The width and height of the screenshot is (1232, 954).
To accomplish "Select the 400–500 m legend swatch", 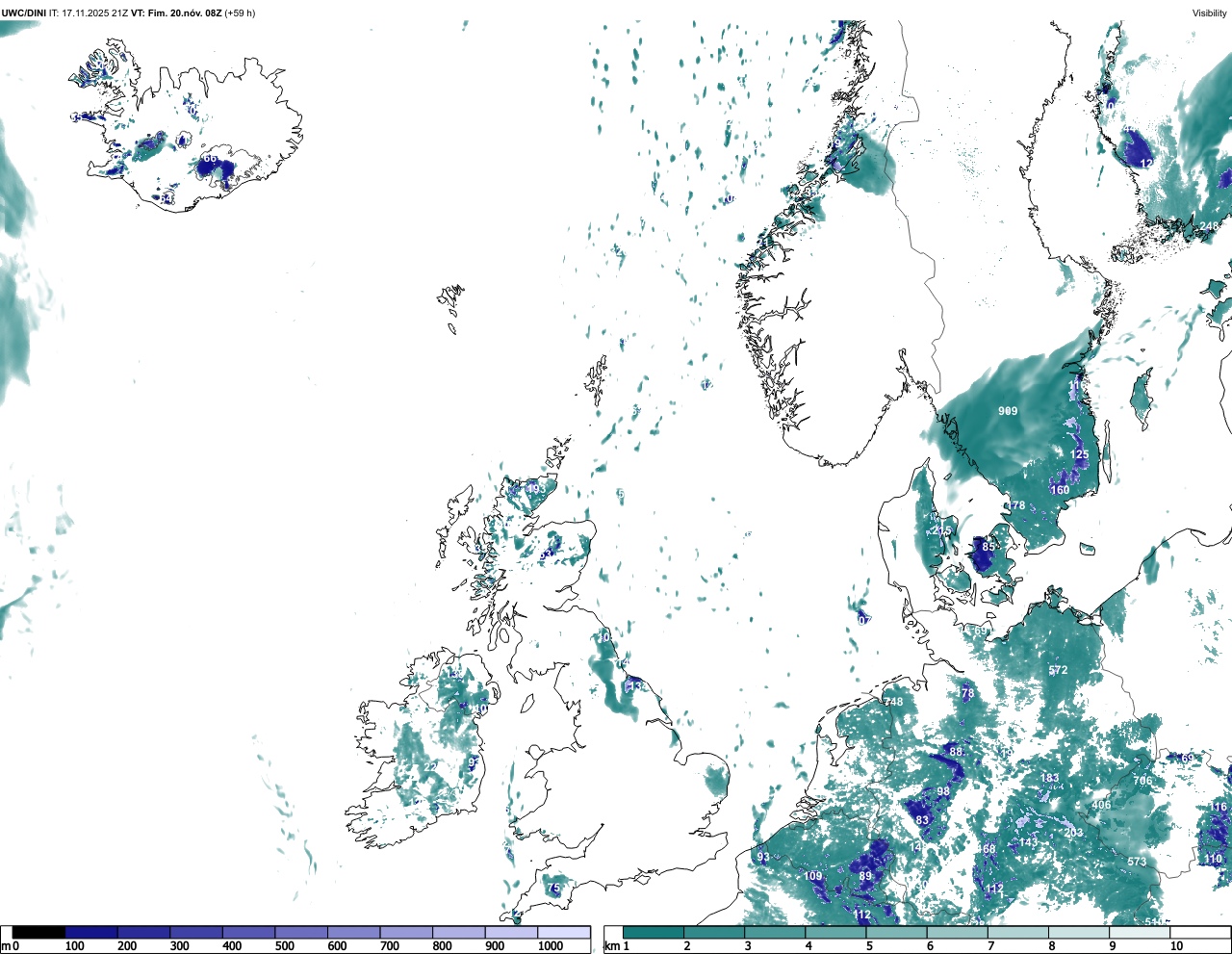I will click(x=248, y=932).
